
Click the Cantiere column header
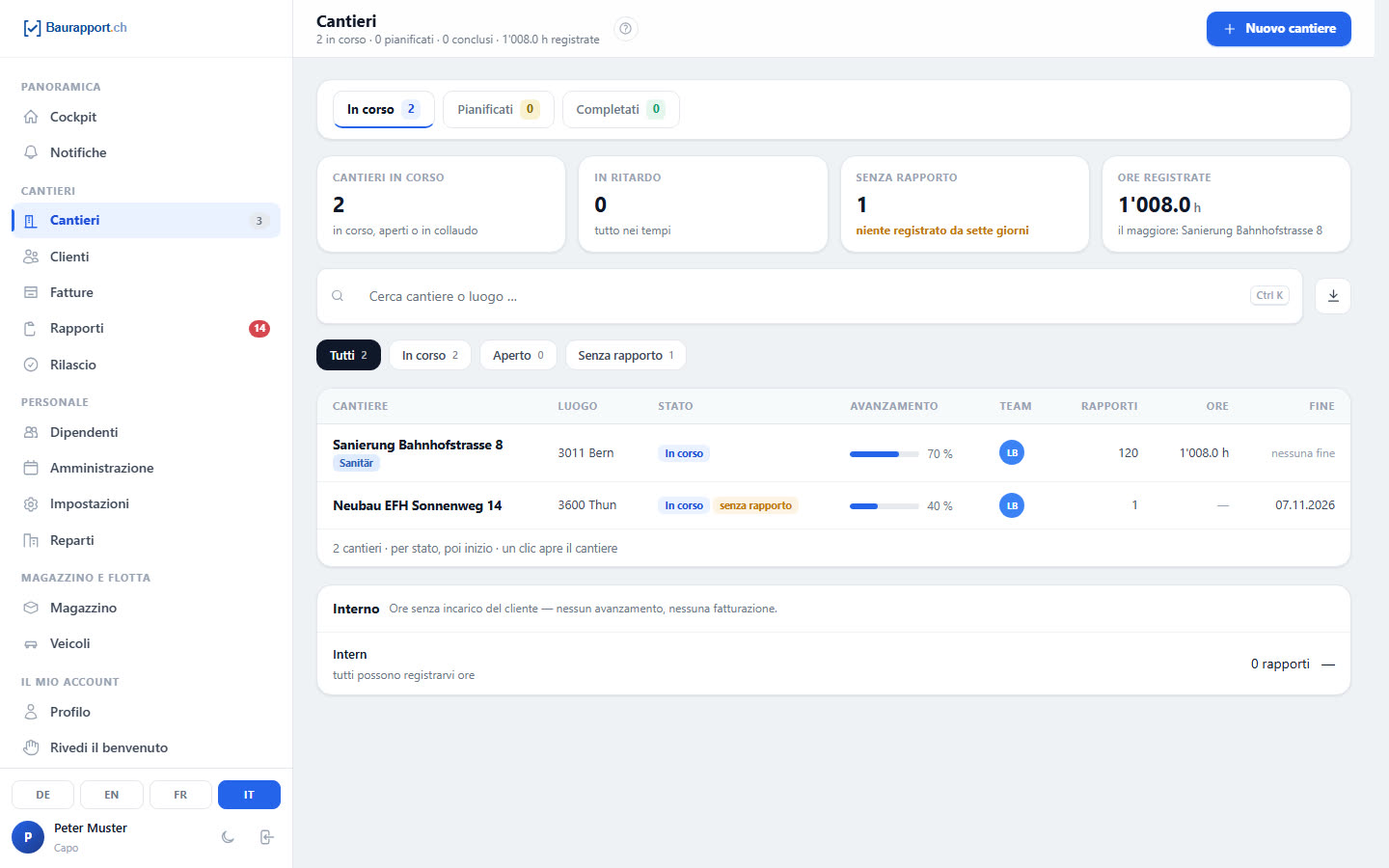[x=360, y=406]
